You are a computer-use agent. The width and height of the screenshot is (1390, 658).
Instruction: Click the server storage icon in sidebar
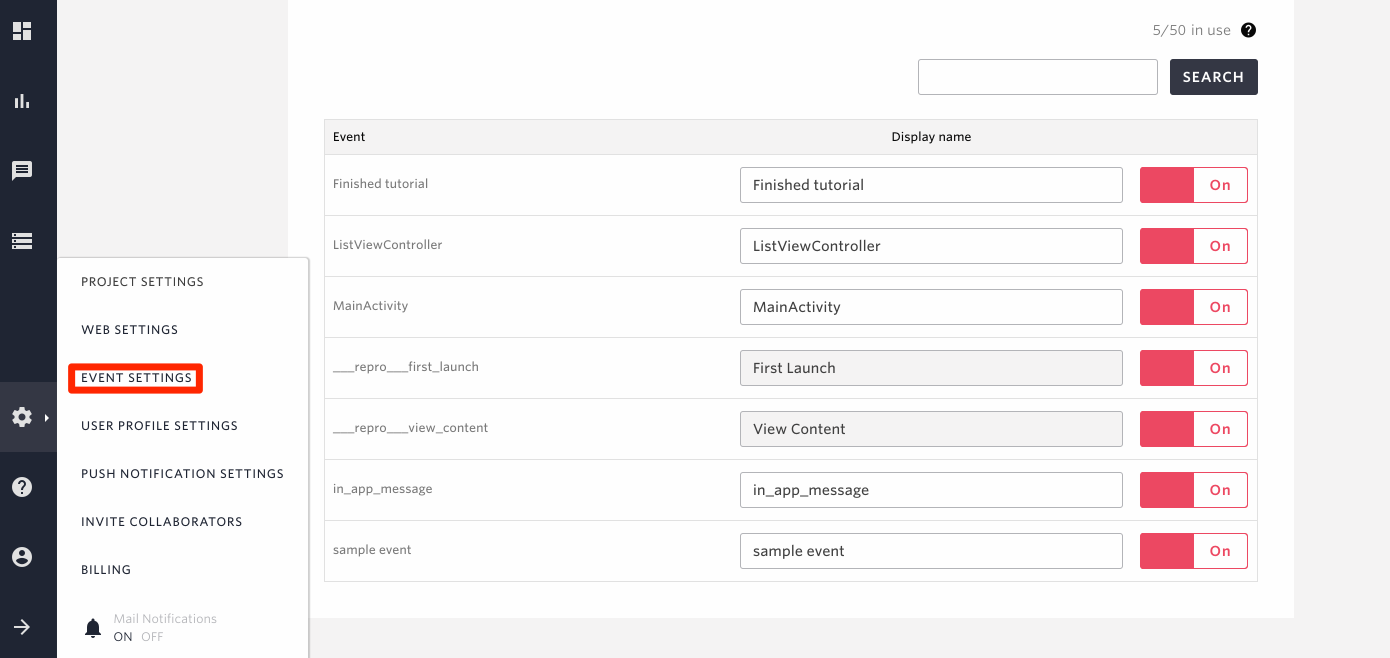tap(22, 241)
